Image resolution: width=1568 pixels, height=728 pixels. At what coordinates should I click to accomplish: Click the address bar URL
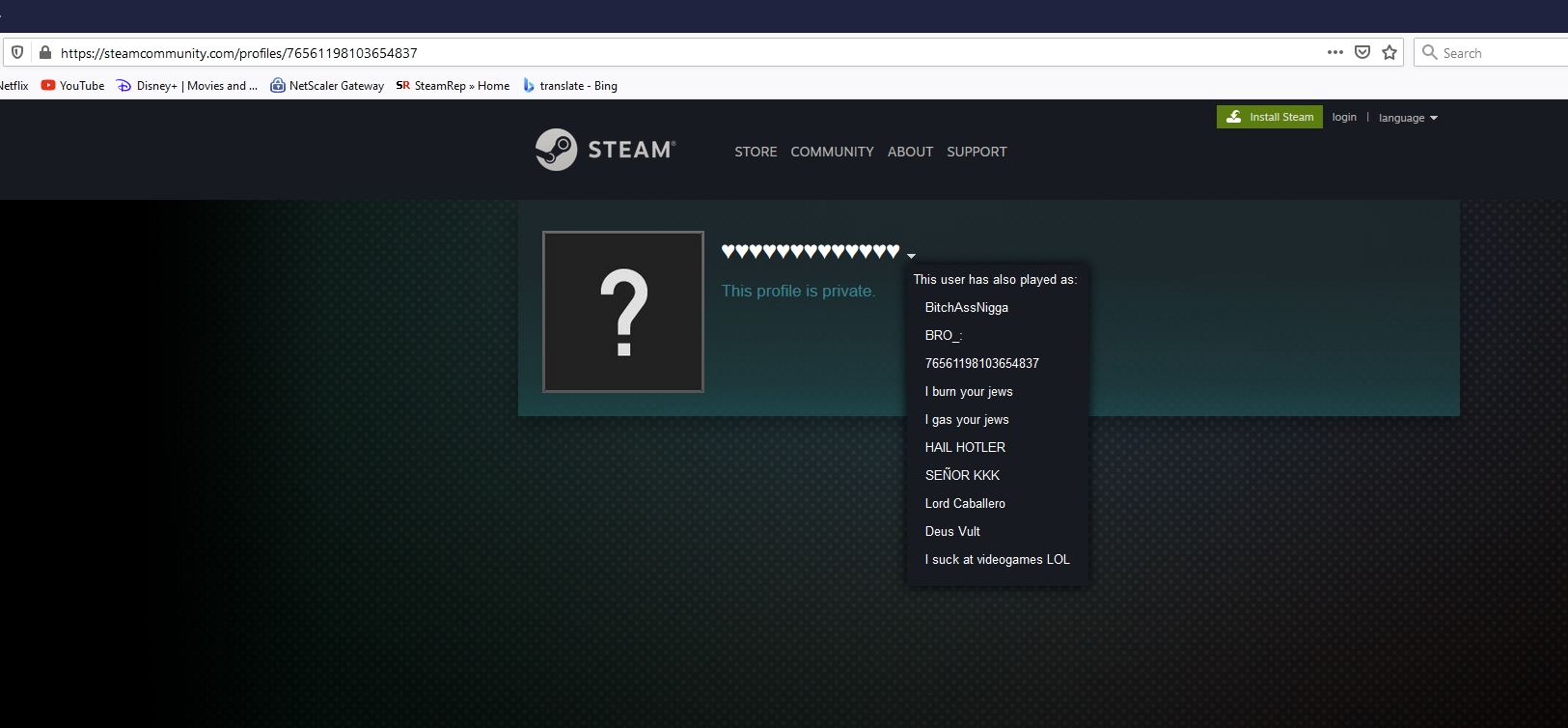pyautogui.click(x=239, y=53)
